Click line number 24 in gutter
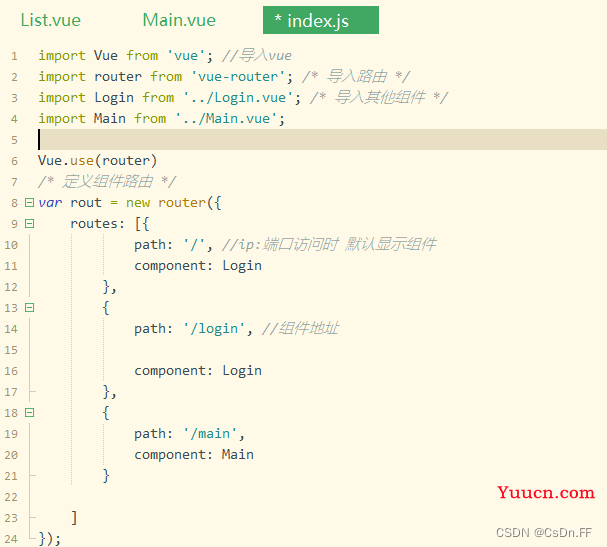Image resolution: width=607 pixels, height=547 pixels. click(x=11, y=539)
